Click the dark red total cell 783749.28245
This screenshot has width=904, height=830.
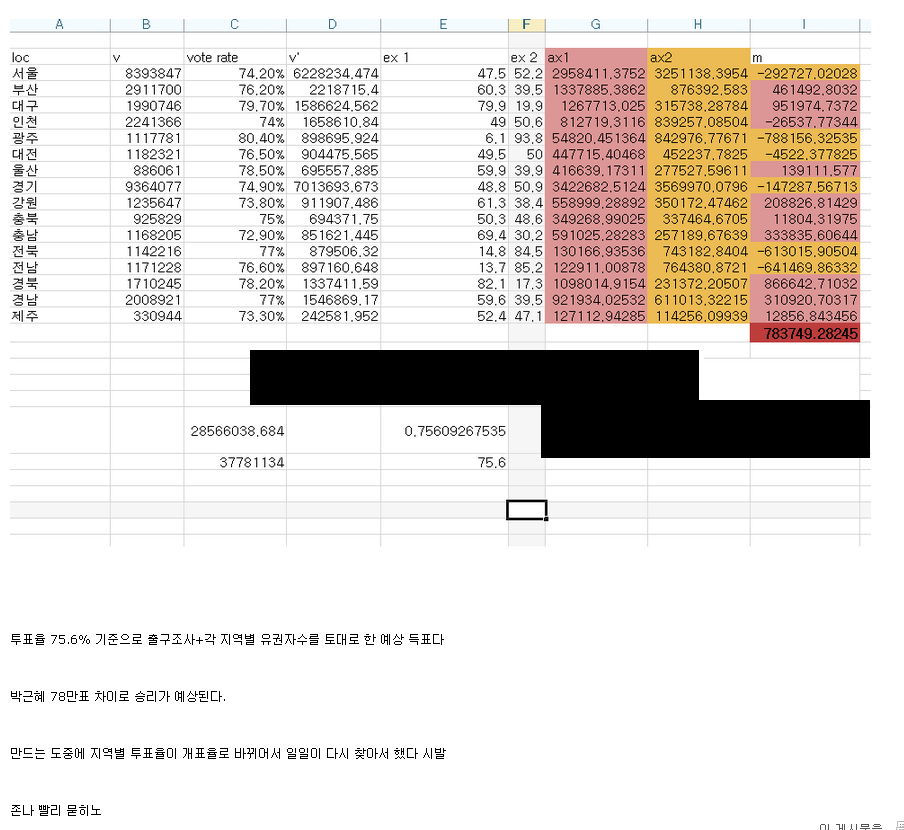pos(805,333)
